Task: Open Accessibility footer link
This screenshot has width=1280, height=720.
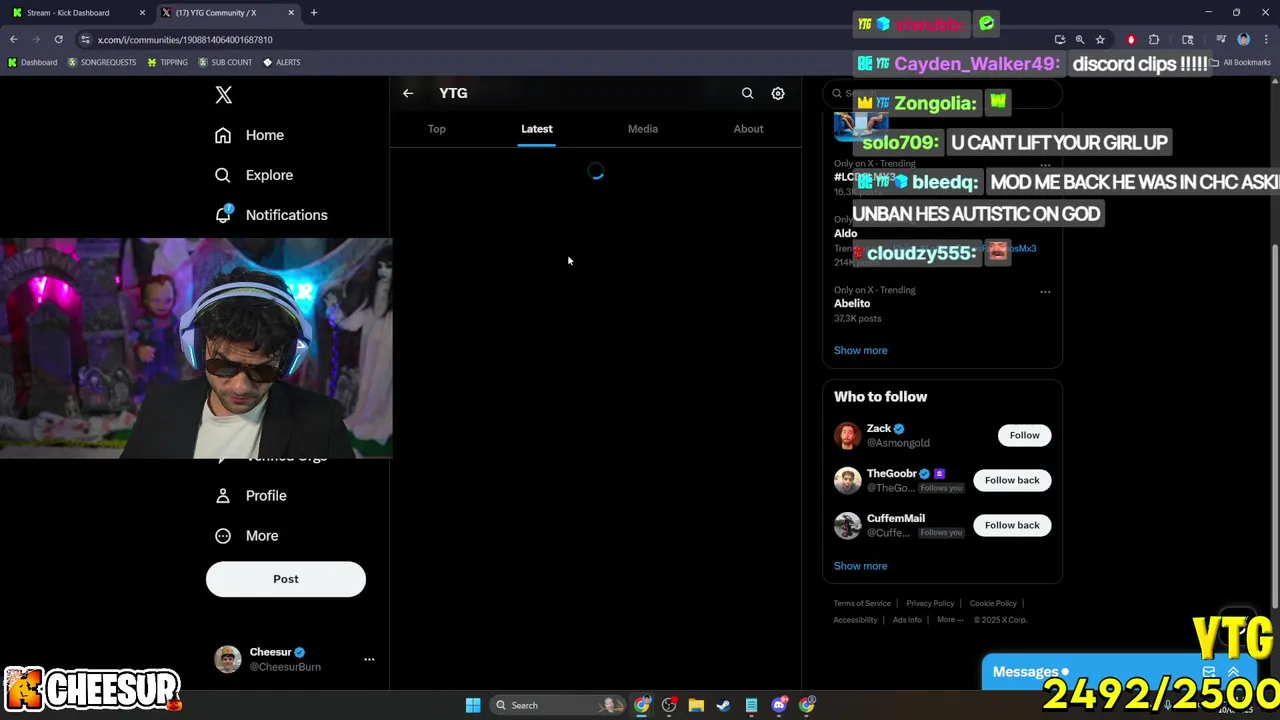Action: tap(856, 620)
